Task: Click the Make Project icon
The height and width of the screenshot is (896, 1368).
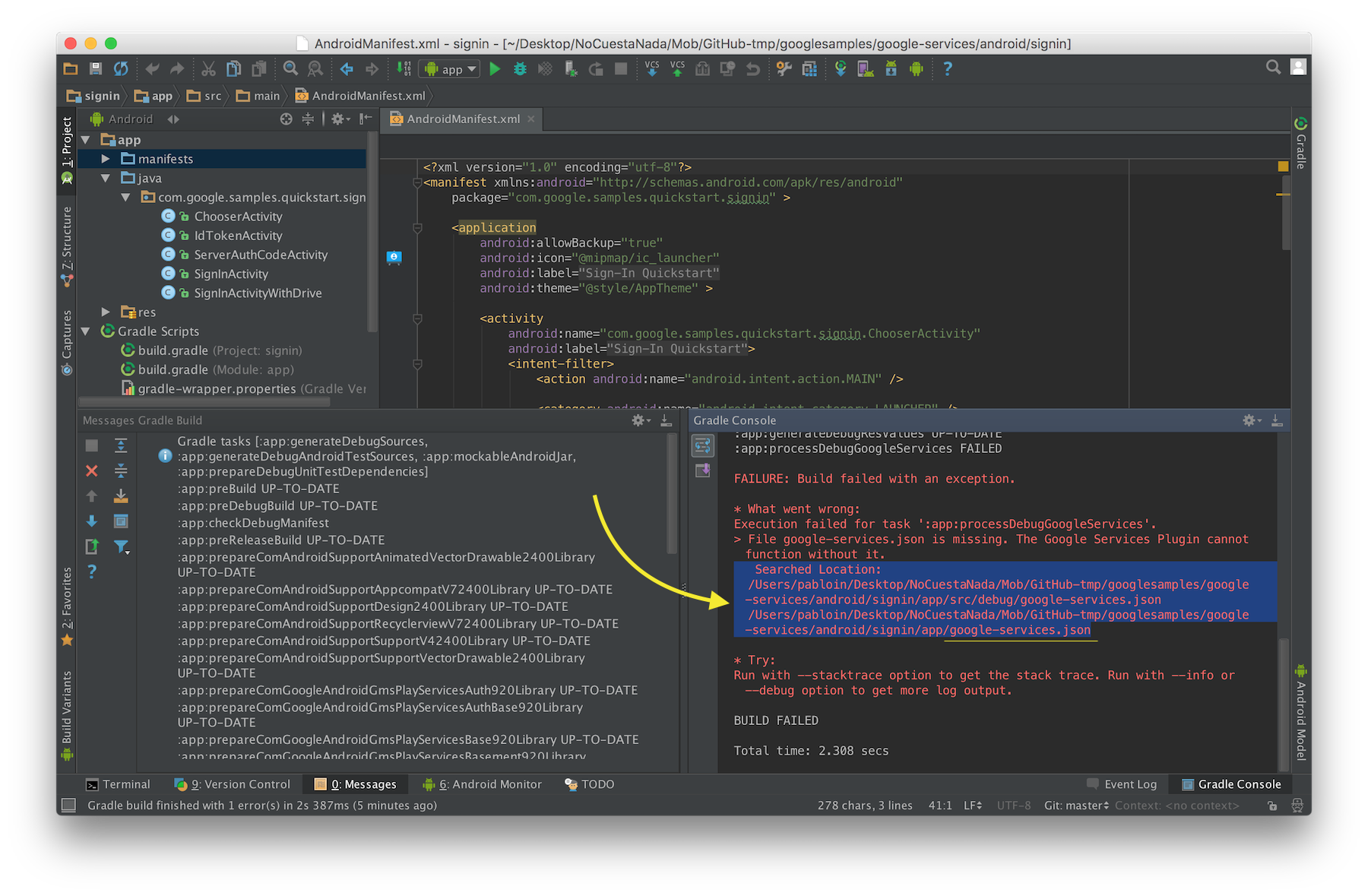Action: click(x=404, y=69)
